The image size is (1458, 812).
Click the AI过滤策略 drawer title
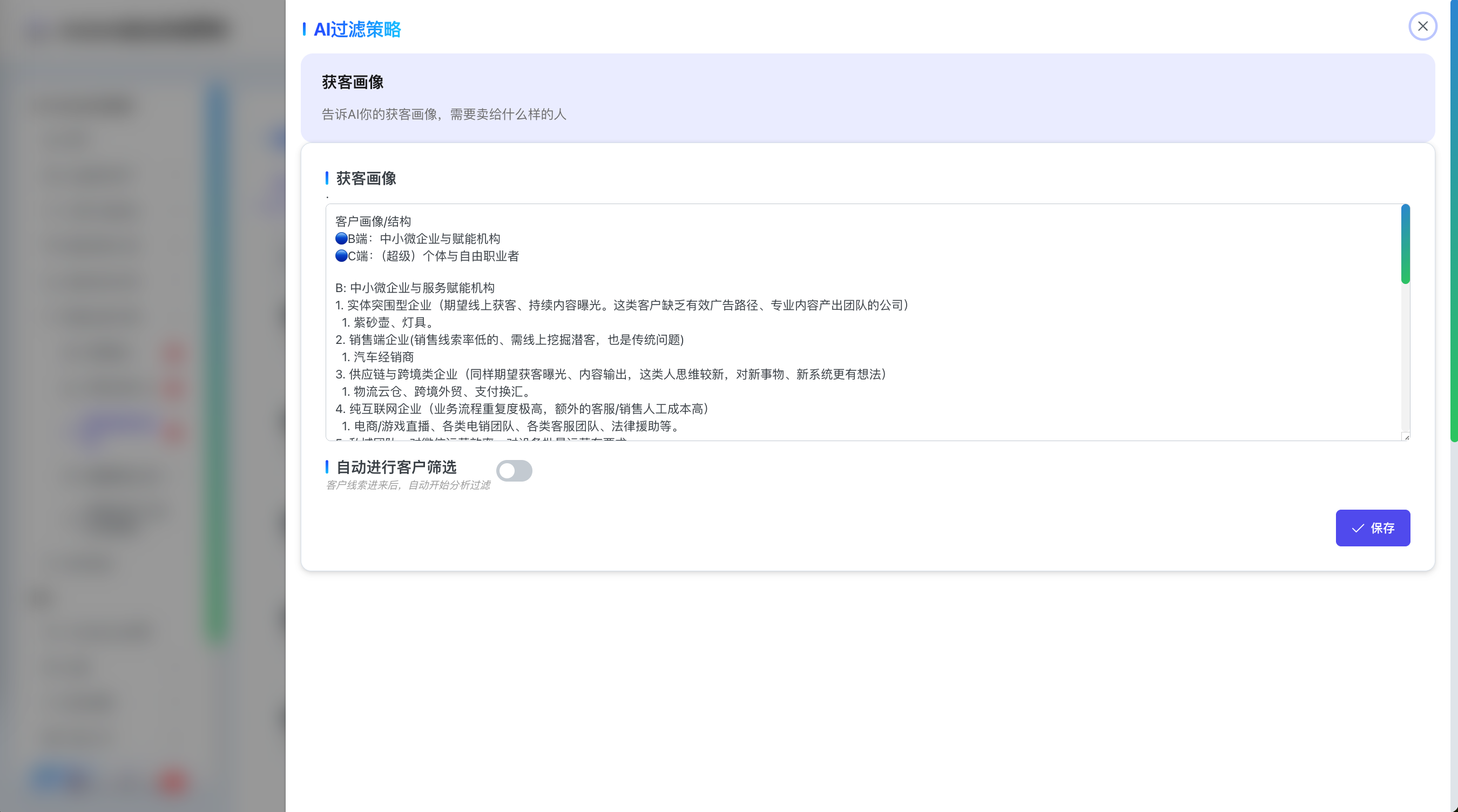click(356, 29)
